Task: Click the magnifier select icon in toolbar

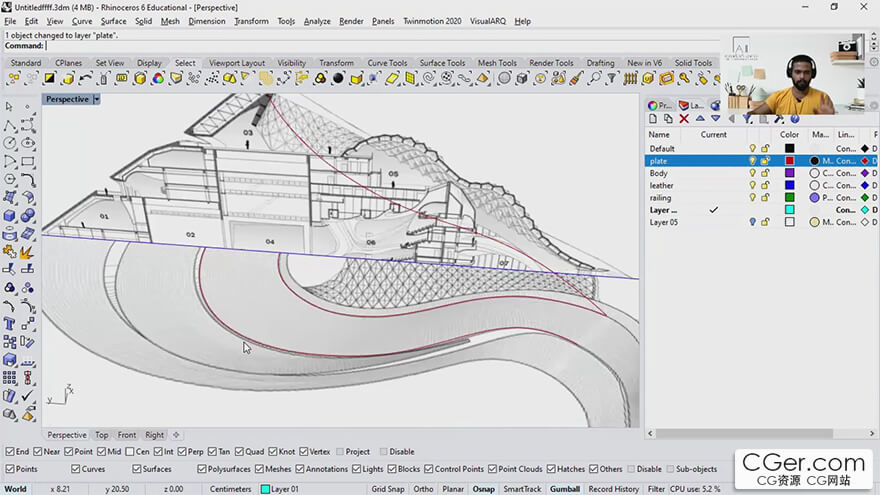Action: (594, 79)
